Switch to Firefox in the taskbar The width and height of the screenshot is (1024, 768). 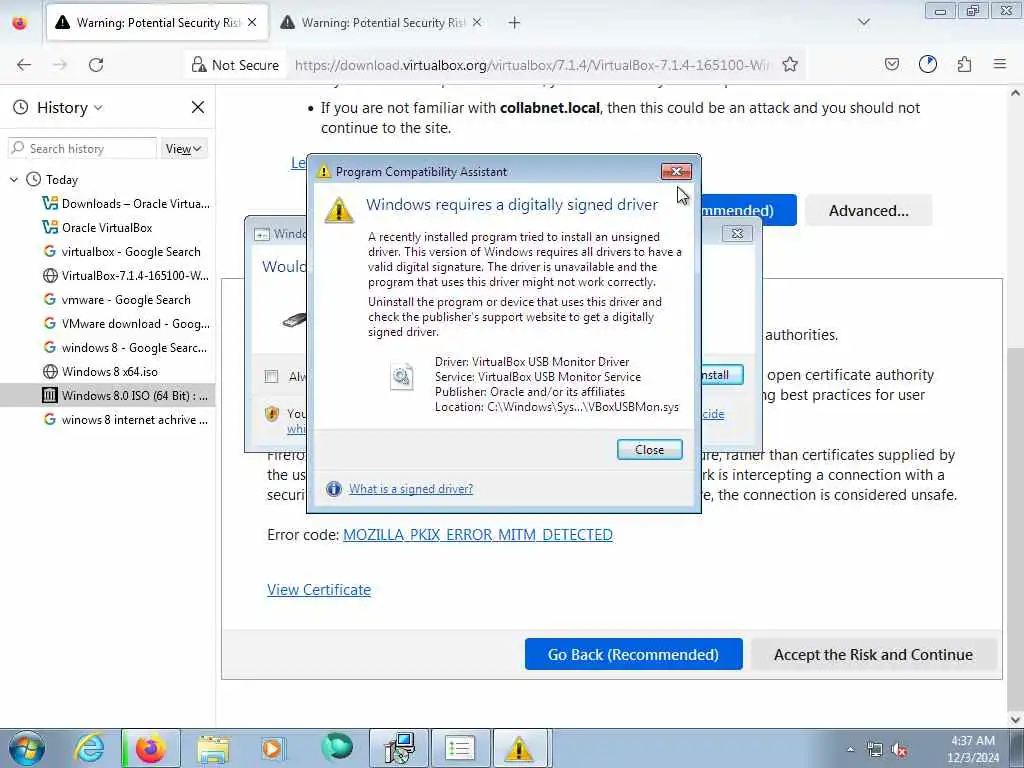151,748
